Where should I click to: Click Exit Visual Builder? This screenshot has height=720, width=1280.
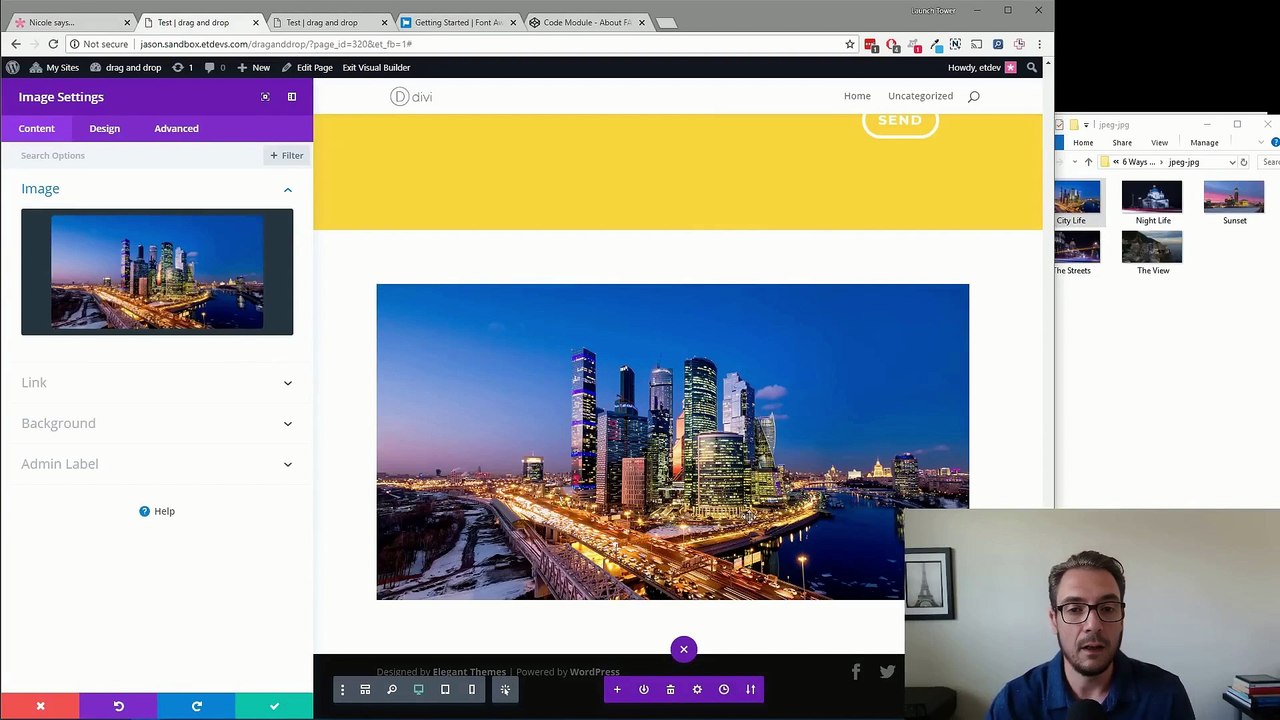(376, 67)
